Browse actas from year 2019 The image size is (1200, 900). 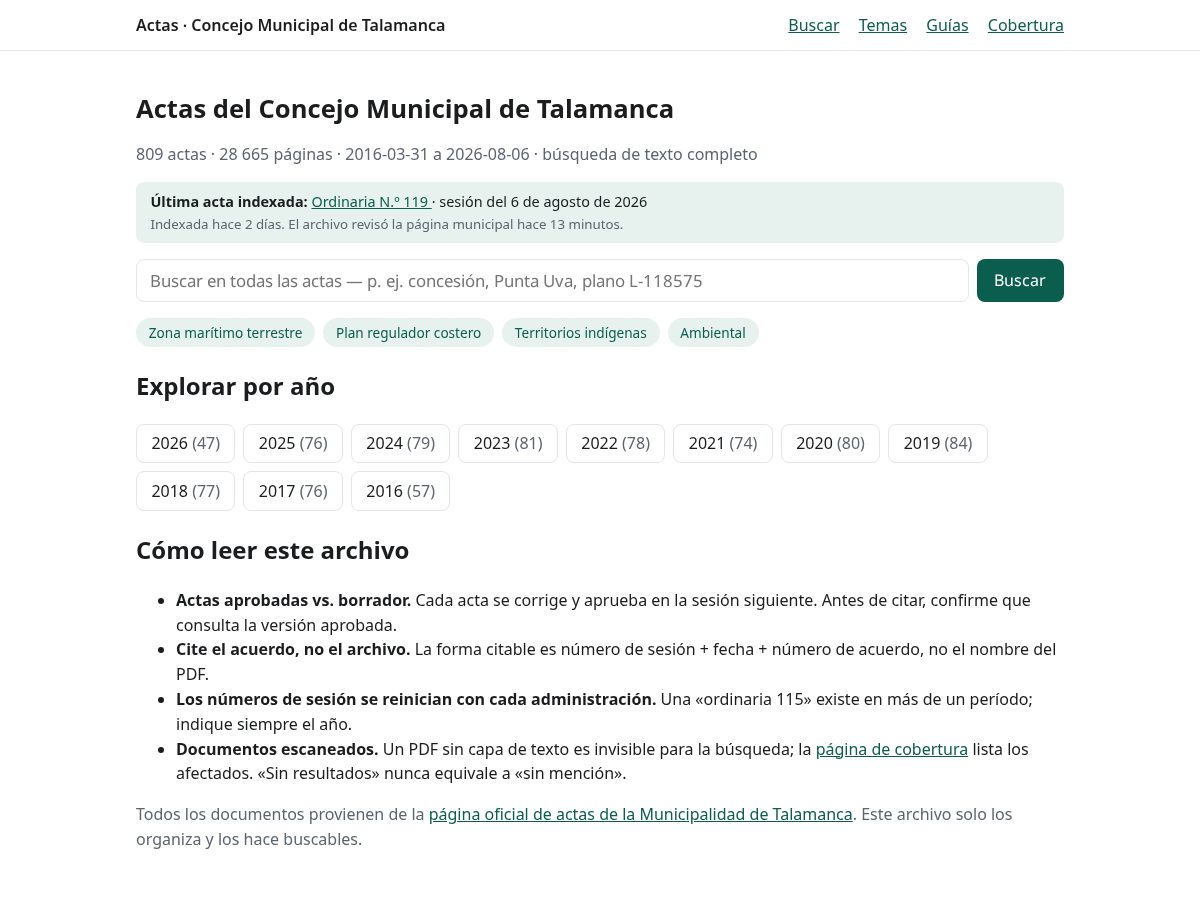click(938, 443)
